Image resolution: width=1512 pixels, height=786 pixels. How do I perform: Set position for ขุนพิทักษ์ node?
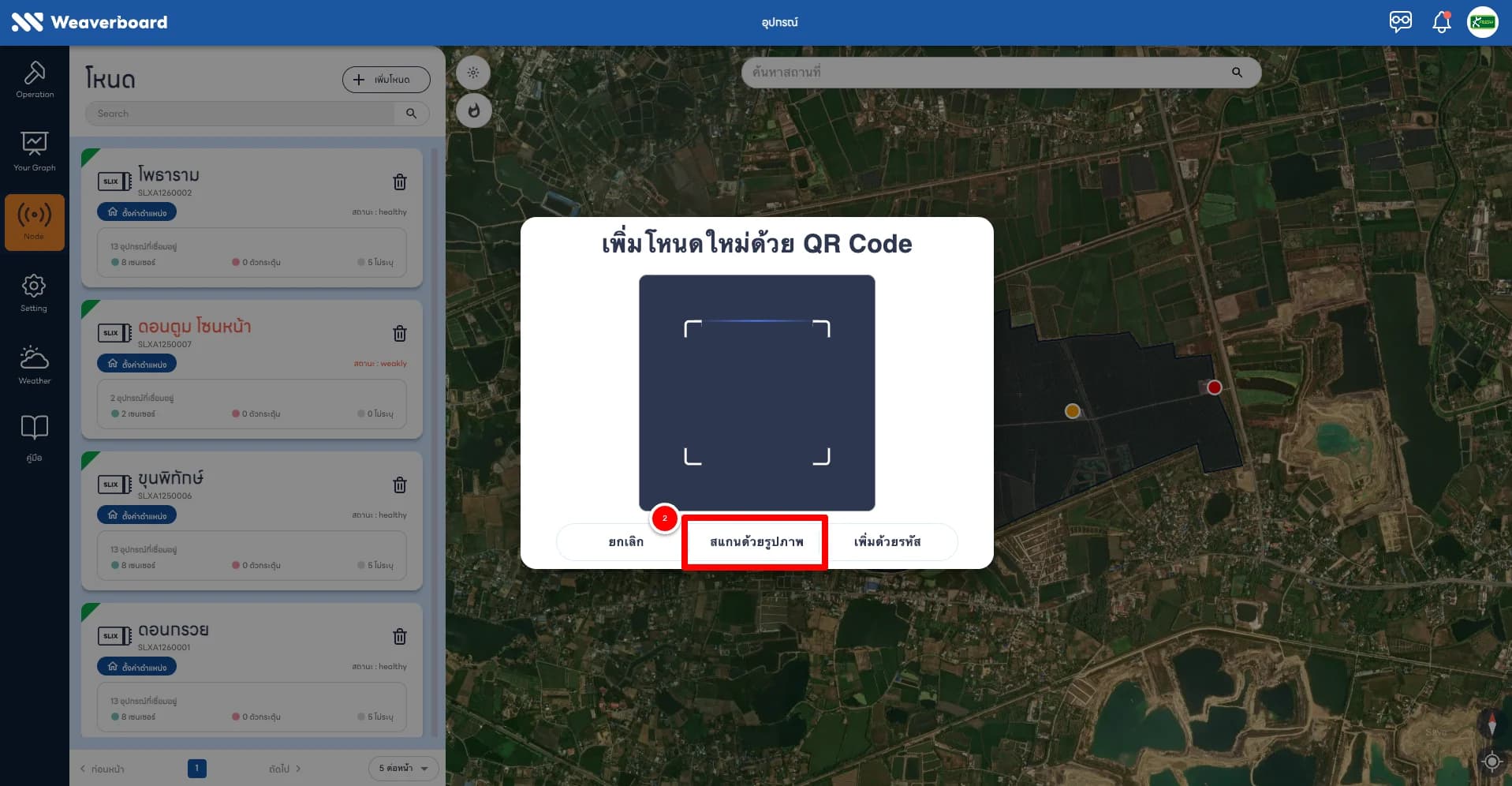click(x=137, y=515)
